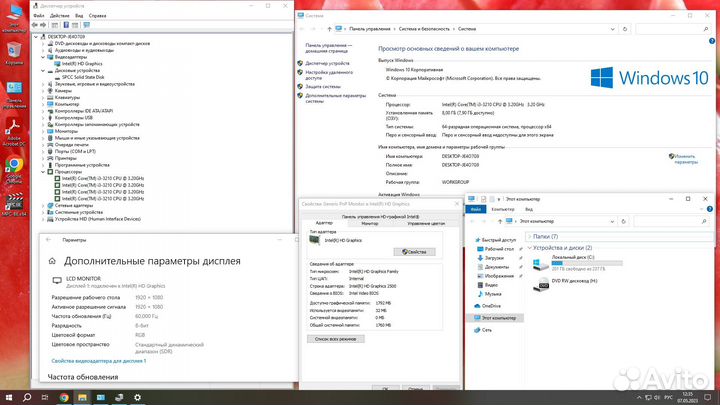The height and width of the screenshot is (405, 720).
Task: Open Панель управления desktop icon
Action: (x=14, y=95)
